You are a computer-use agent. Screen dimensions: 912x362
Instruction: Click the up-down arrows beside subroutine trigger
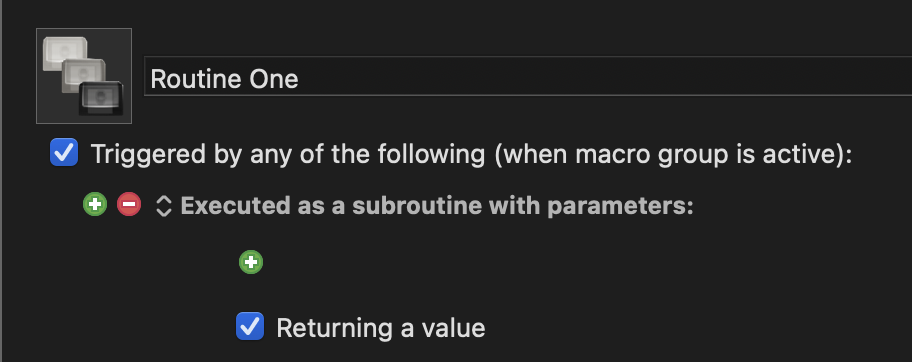163,205
